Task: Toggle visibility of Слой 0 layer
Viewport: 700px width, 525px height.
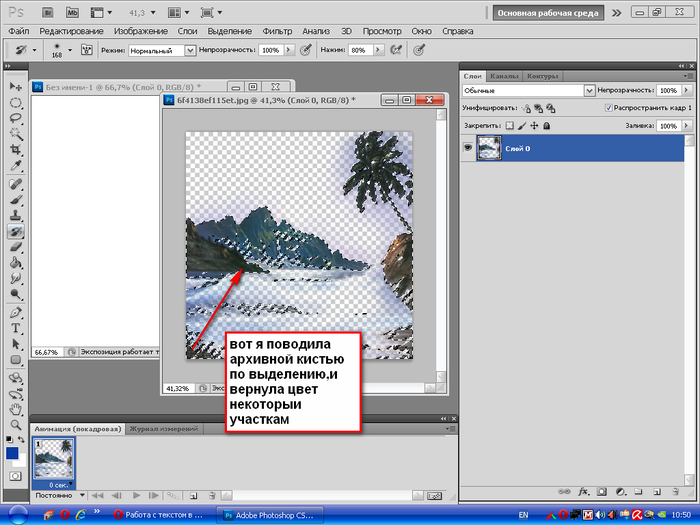Action: click(x=468, y=147)
